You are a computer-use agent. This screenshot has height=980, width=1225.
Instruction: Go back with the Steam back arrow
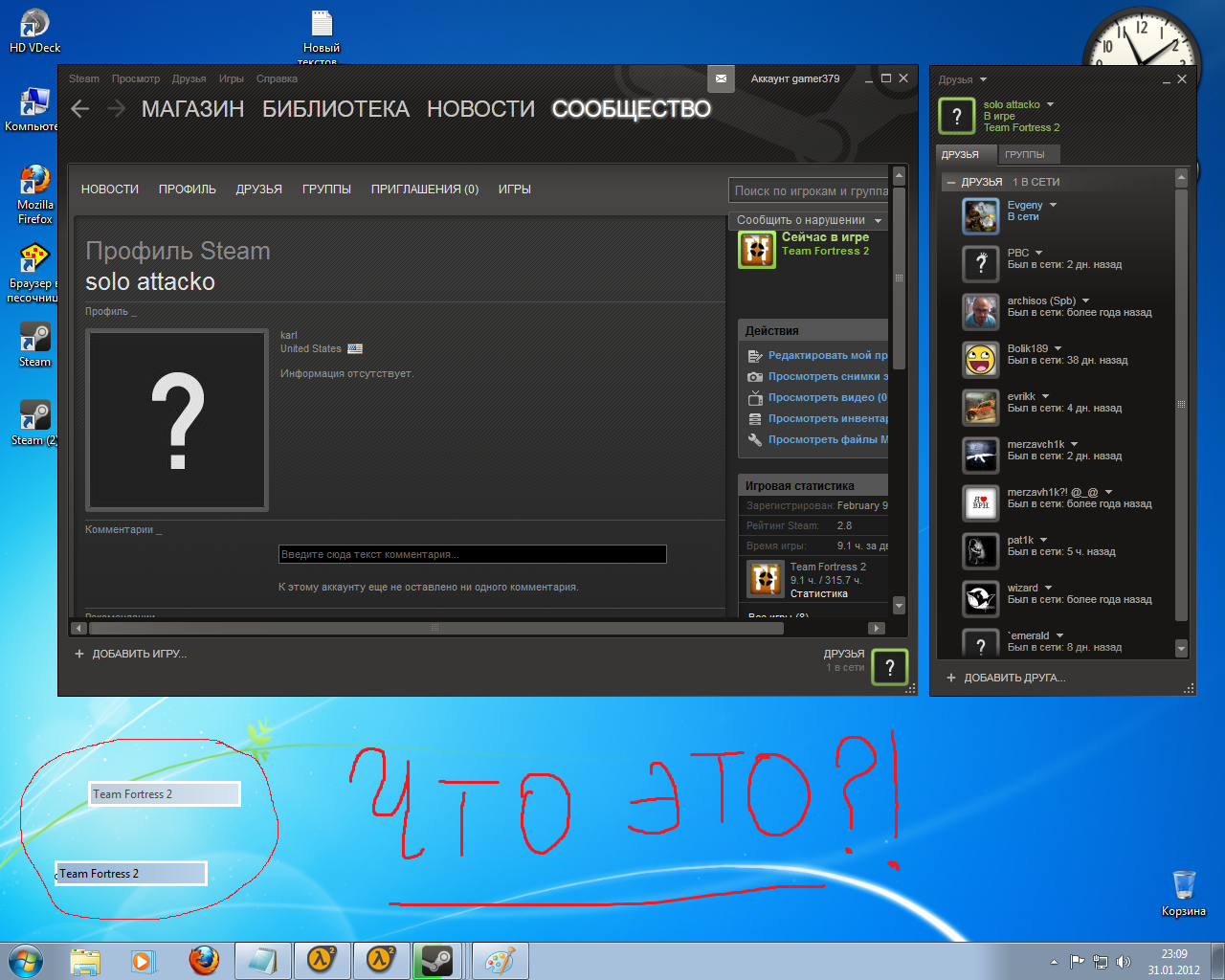coord(80,109)
